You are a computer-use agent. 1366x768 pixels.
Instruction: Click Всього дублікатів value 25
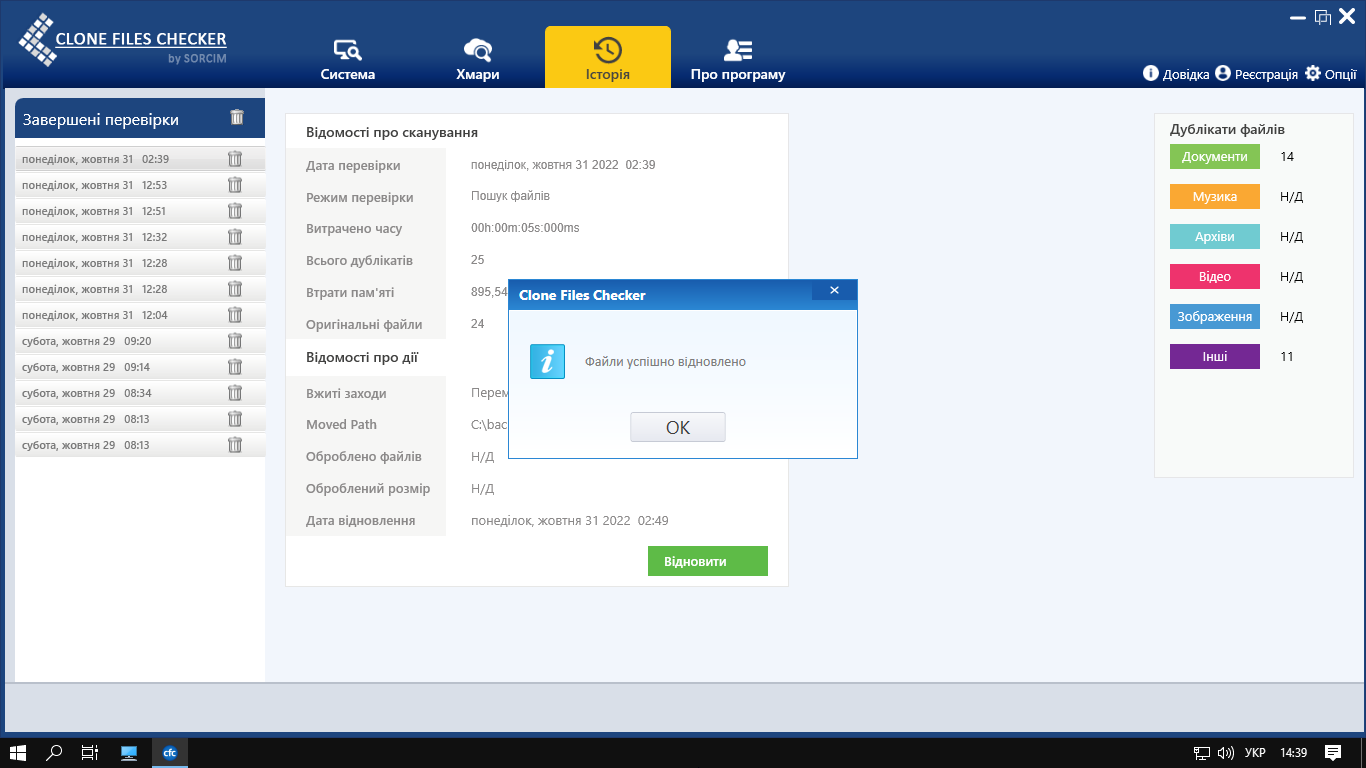point(477,260)
